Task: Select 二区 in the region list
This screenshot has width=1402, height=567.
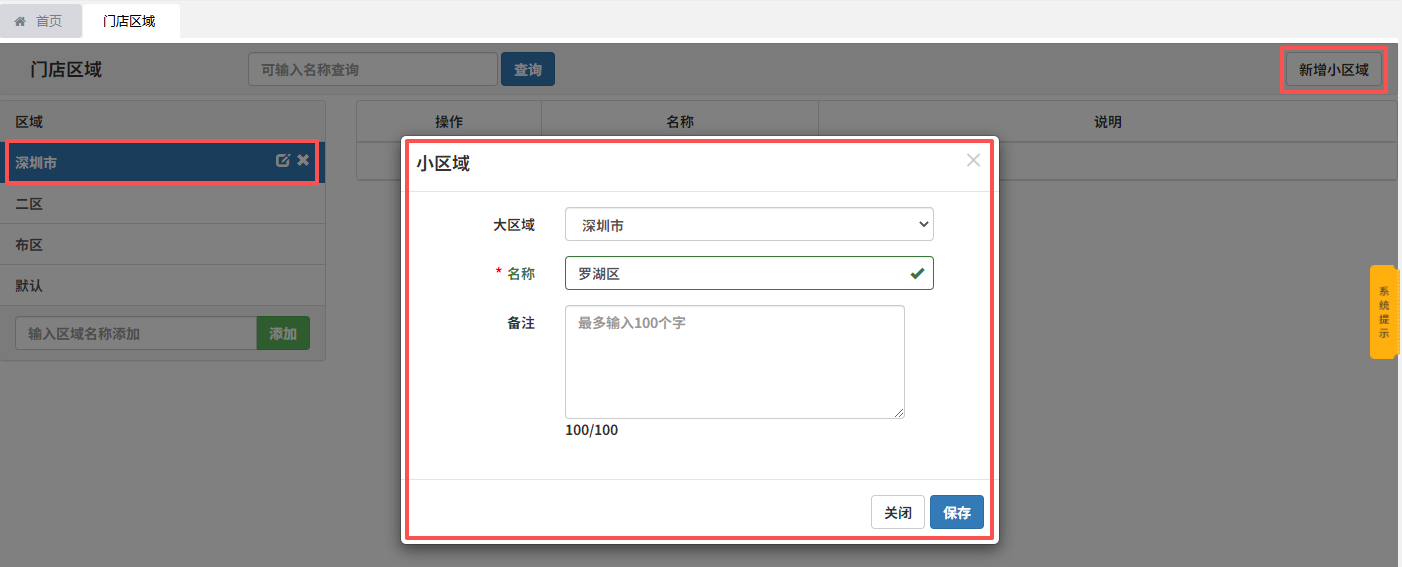Action: [x=163, y=203]
